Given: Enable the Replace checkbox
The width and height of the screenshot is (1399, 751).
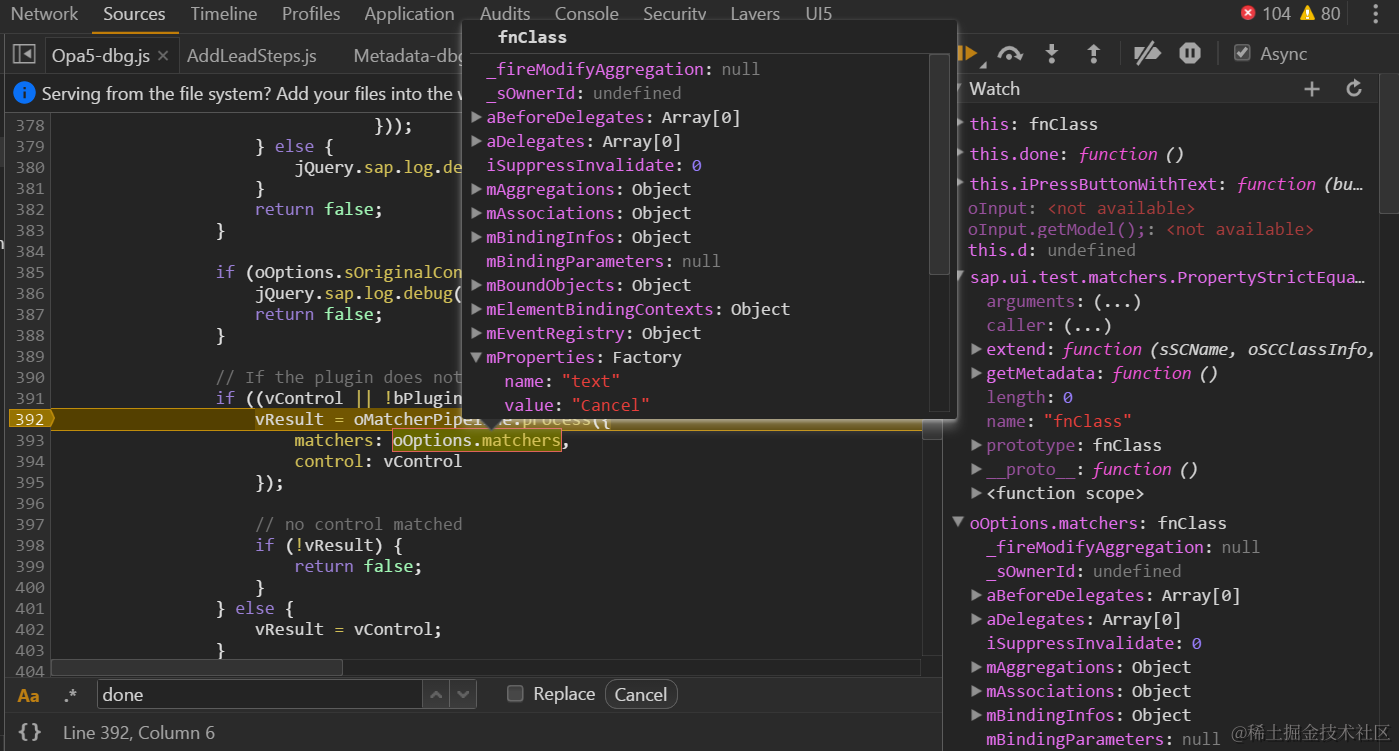Looking at the screenshot, I should 515,693.
